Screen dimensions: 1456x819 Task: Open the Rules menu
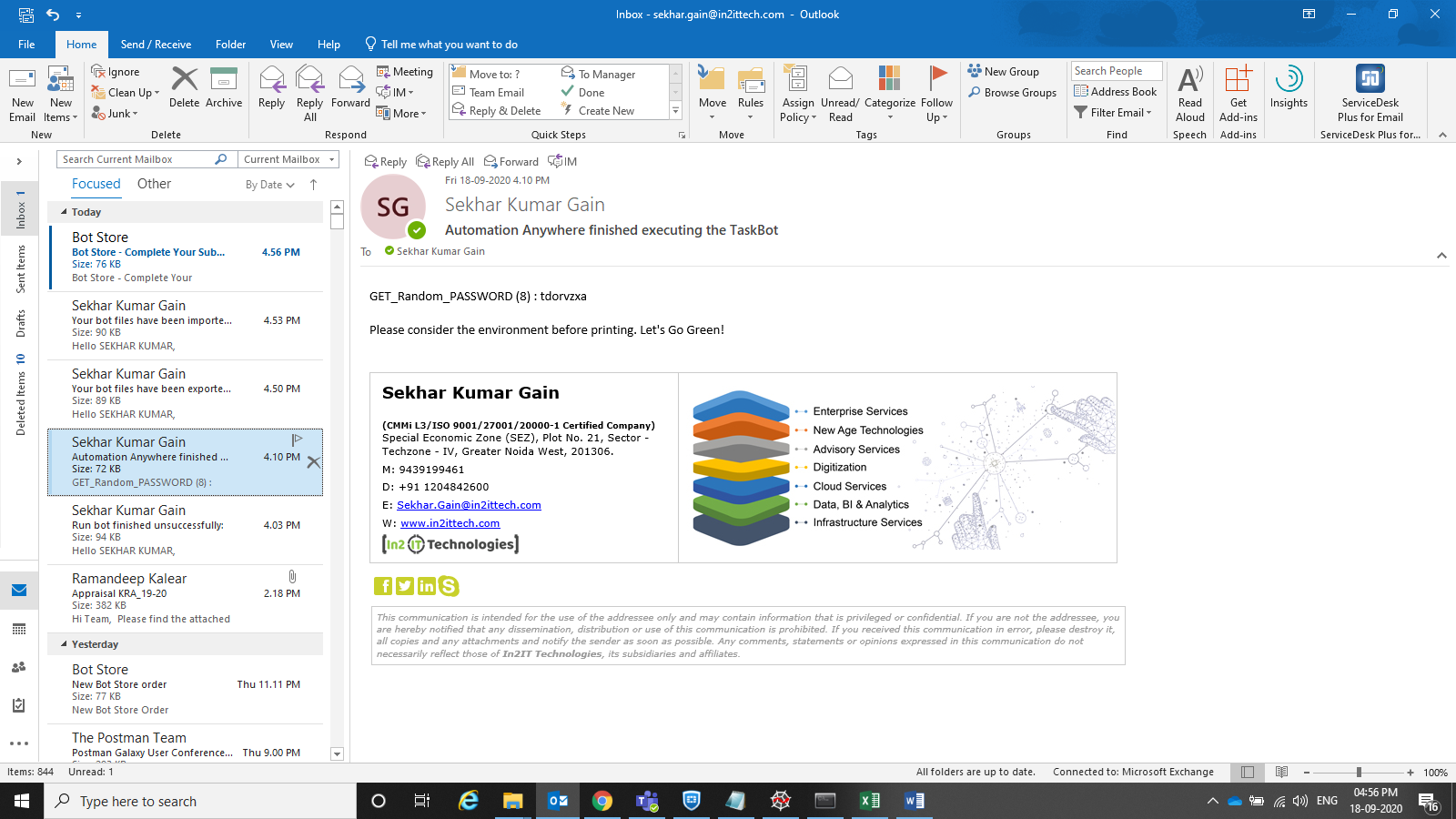[x=751, y=94]
